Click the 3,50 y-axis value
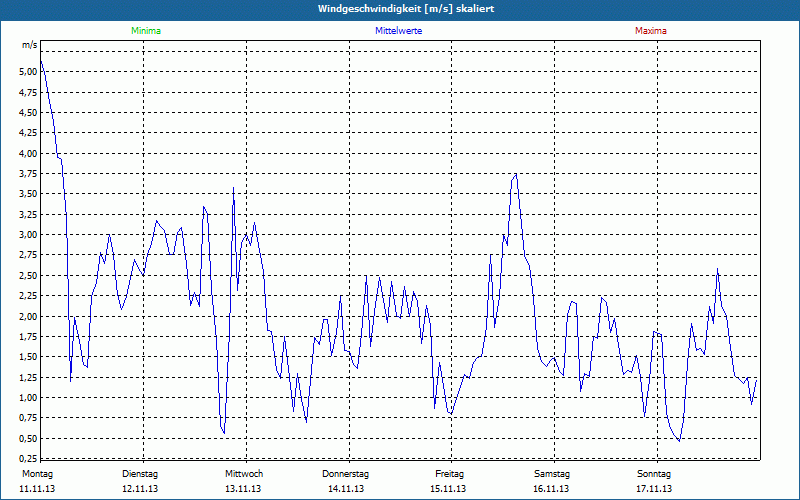800x500 pixels. [x=28, y=194]
